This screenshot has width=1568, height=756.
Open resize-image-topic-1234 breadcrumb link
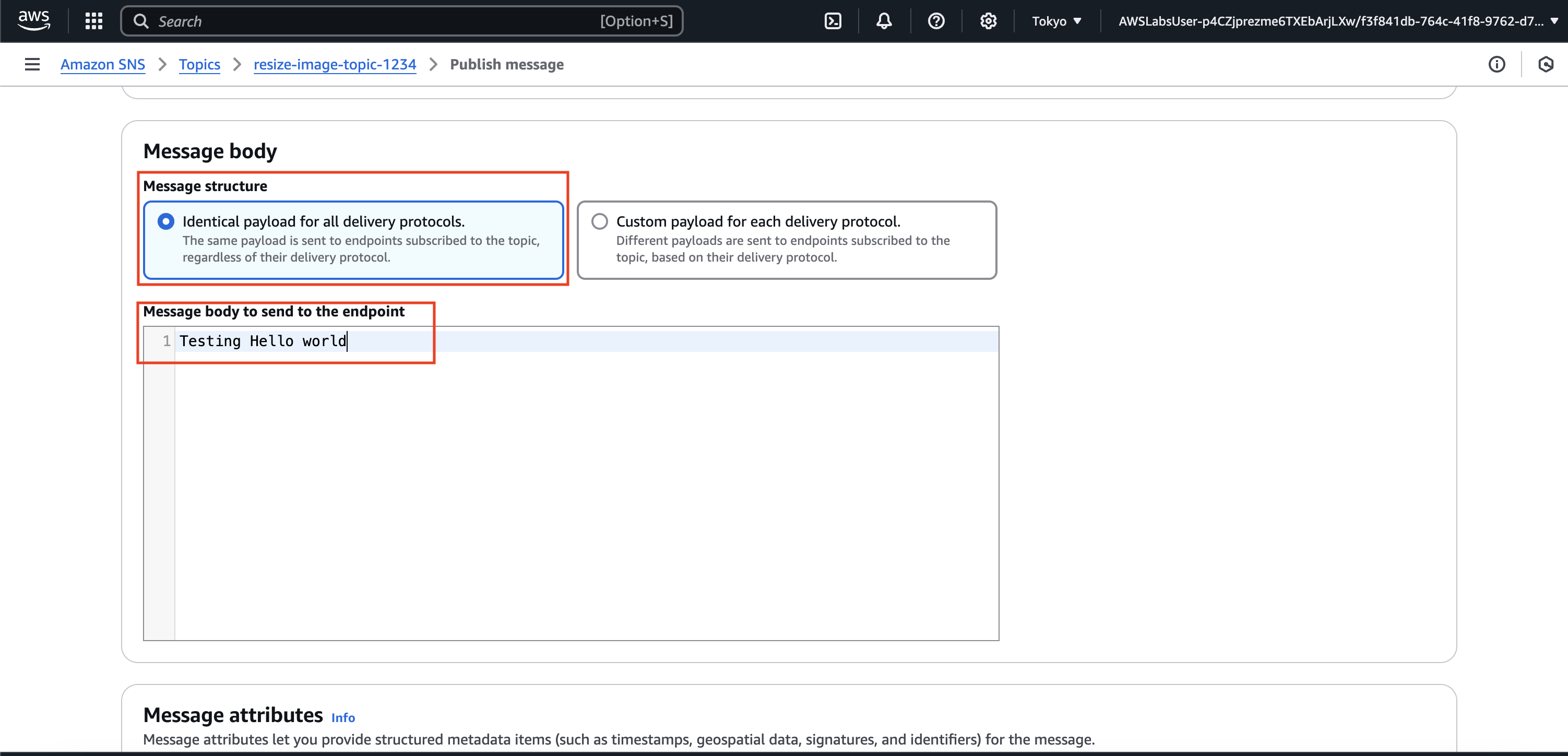[x=334, y=65]
